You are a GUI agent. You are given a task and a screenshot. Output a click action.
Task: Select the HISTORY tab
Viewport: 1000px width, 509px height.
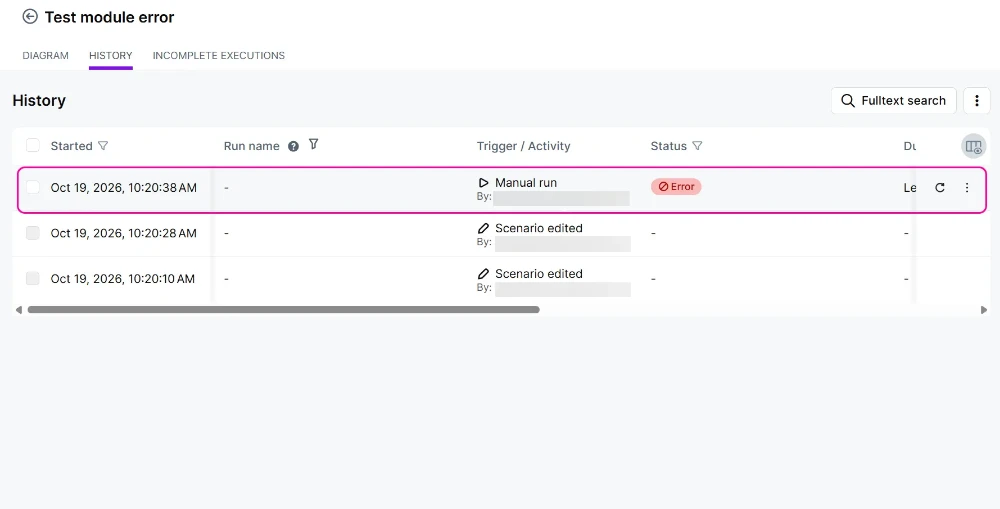[111, 55]
